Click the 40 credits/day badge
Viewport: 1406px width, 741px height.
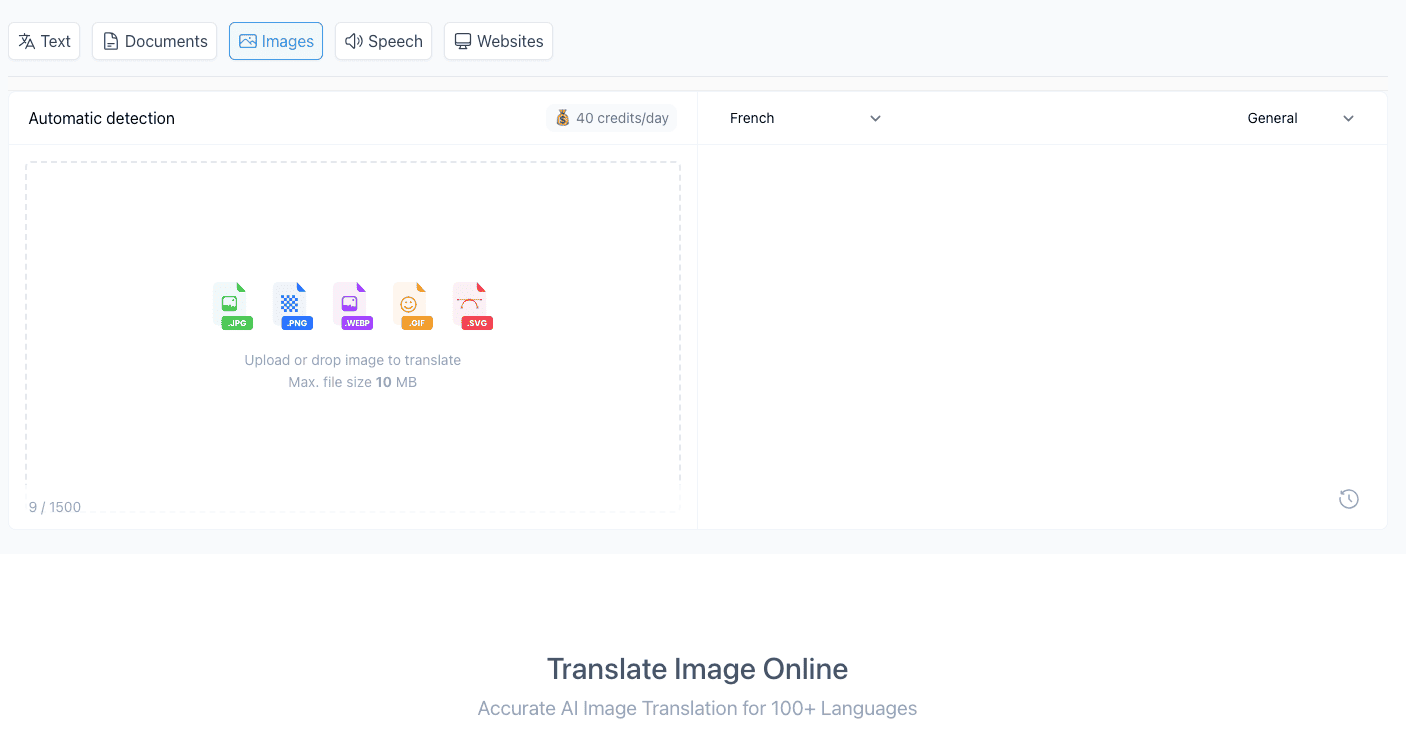tap(611, 117)
